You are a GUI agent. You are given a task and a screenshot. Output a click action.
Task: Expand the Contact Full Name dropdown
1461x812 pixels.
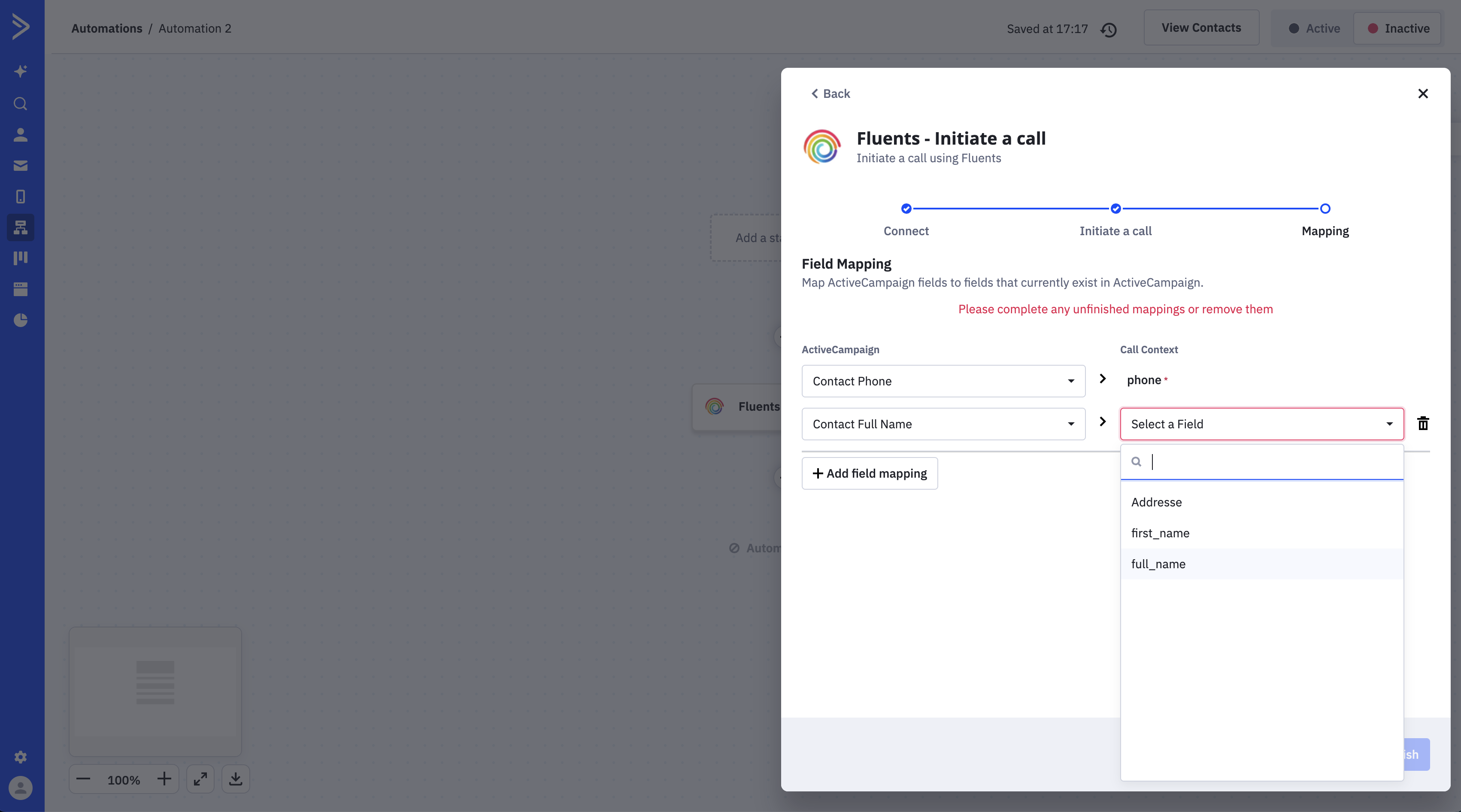click(x=943, y=424)
